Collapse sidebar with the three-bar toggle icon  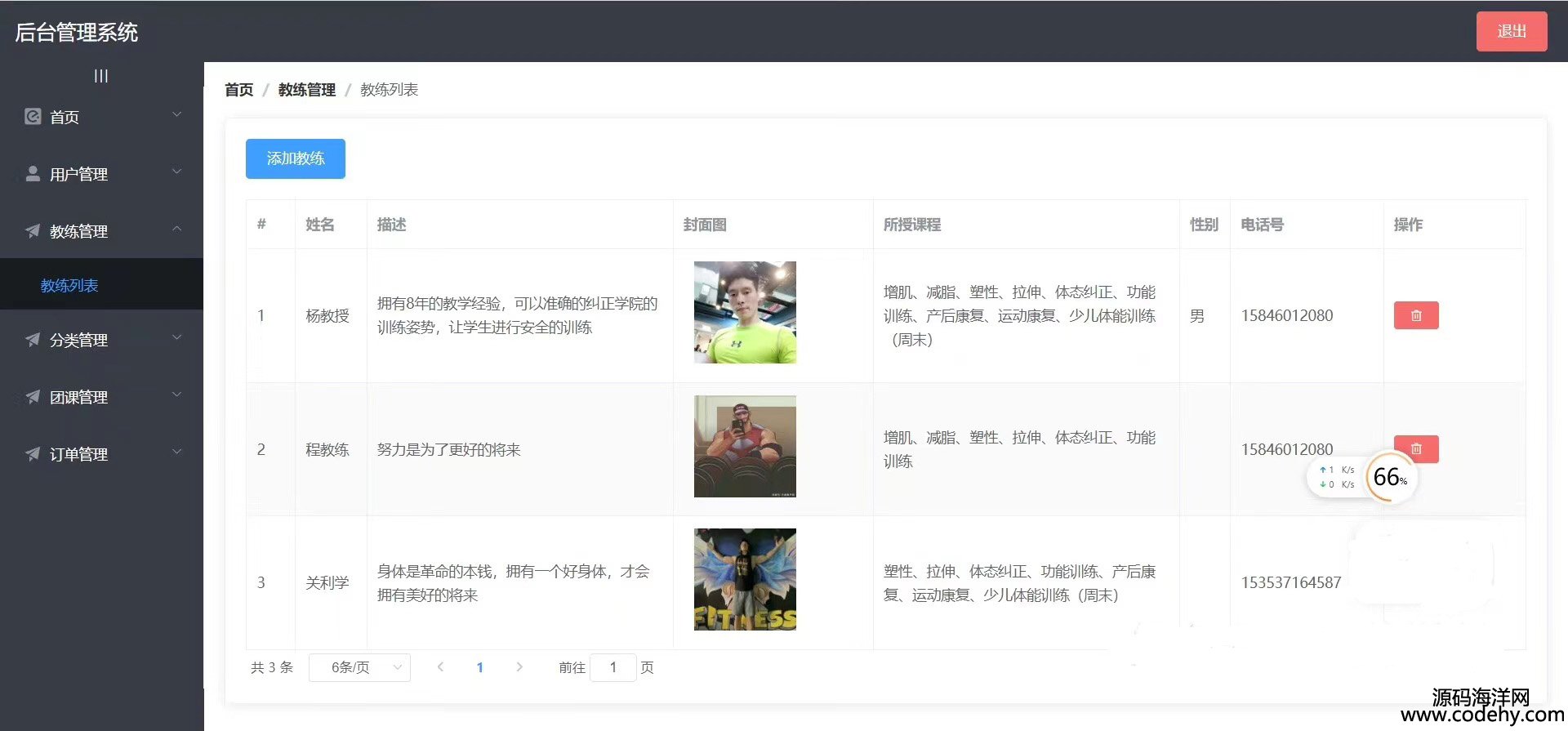(100, 76)
